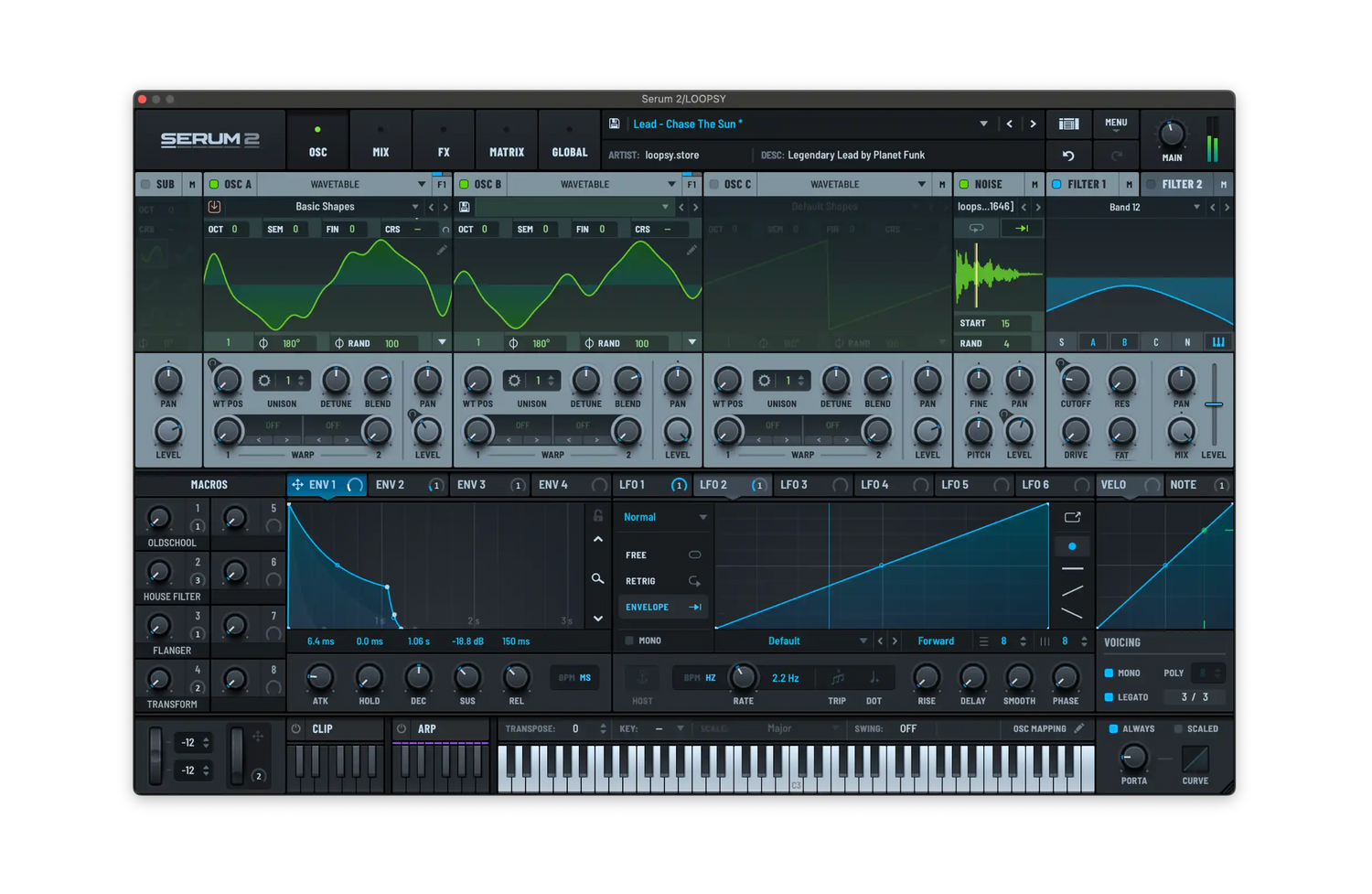Click the LFO Forward direction button
The height and width of the screenshot is (894, 1372).
pyautogui.click(x=936, y=641)
